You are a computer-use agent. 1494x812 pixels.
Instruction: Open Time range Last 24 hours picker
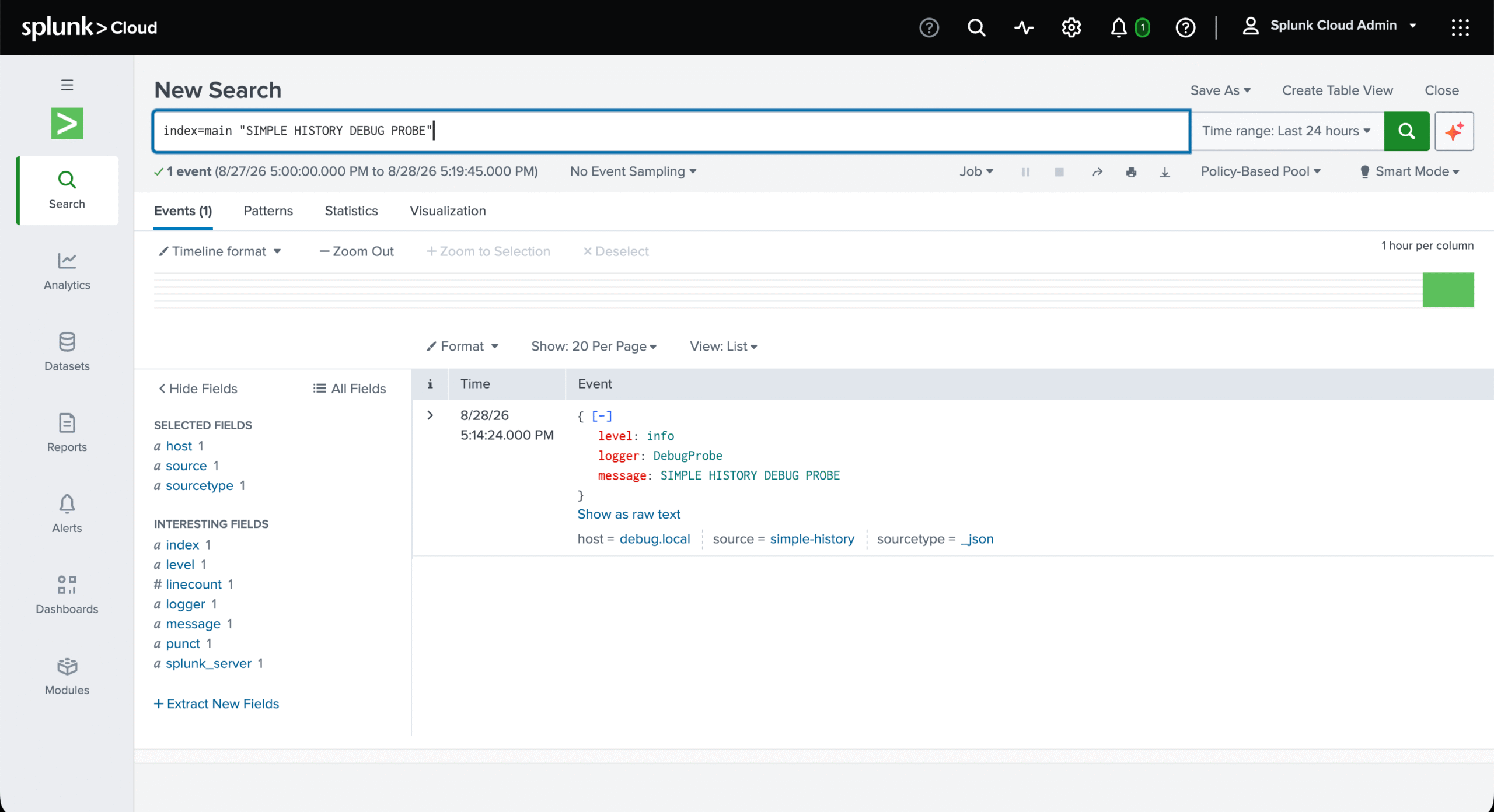click(x=1286, y=131)
